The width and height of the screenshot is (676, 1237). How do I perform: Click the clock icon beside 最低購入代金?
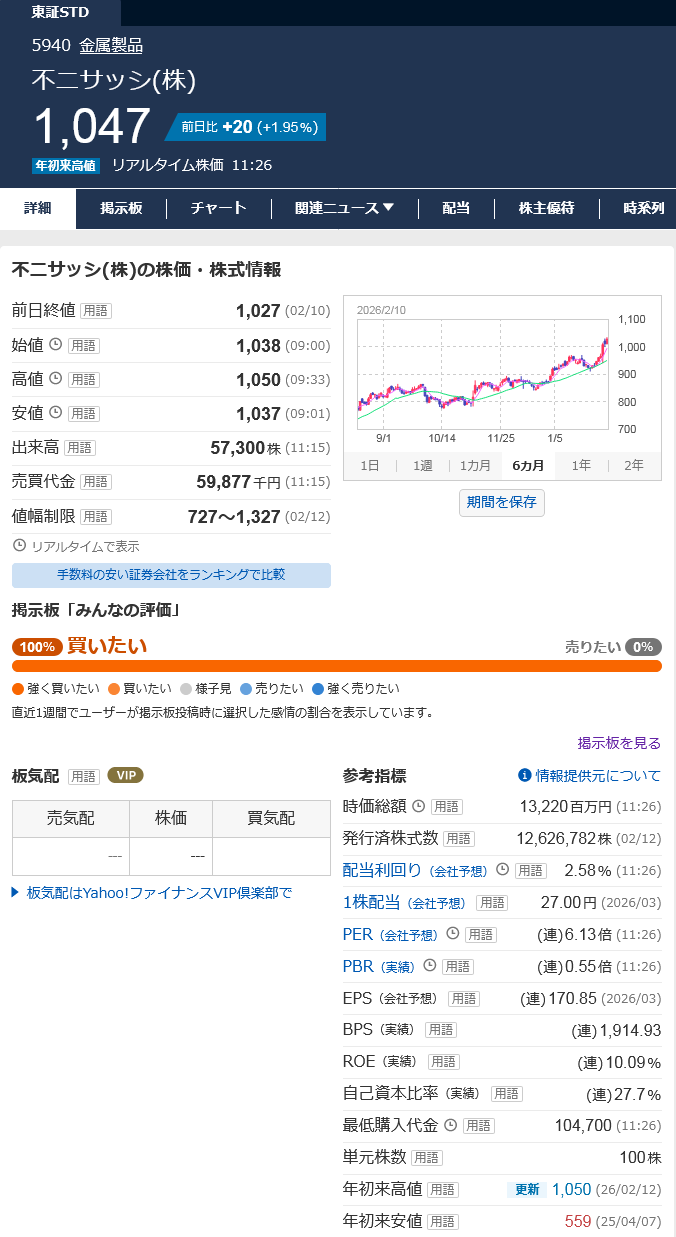(450, 1126)
